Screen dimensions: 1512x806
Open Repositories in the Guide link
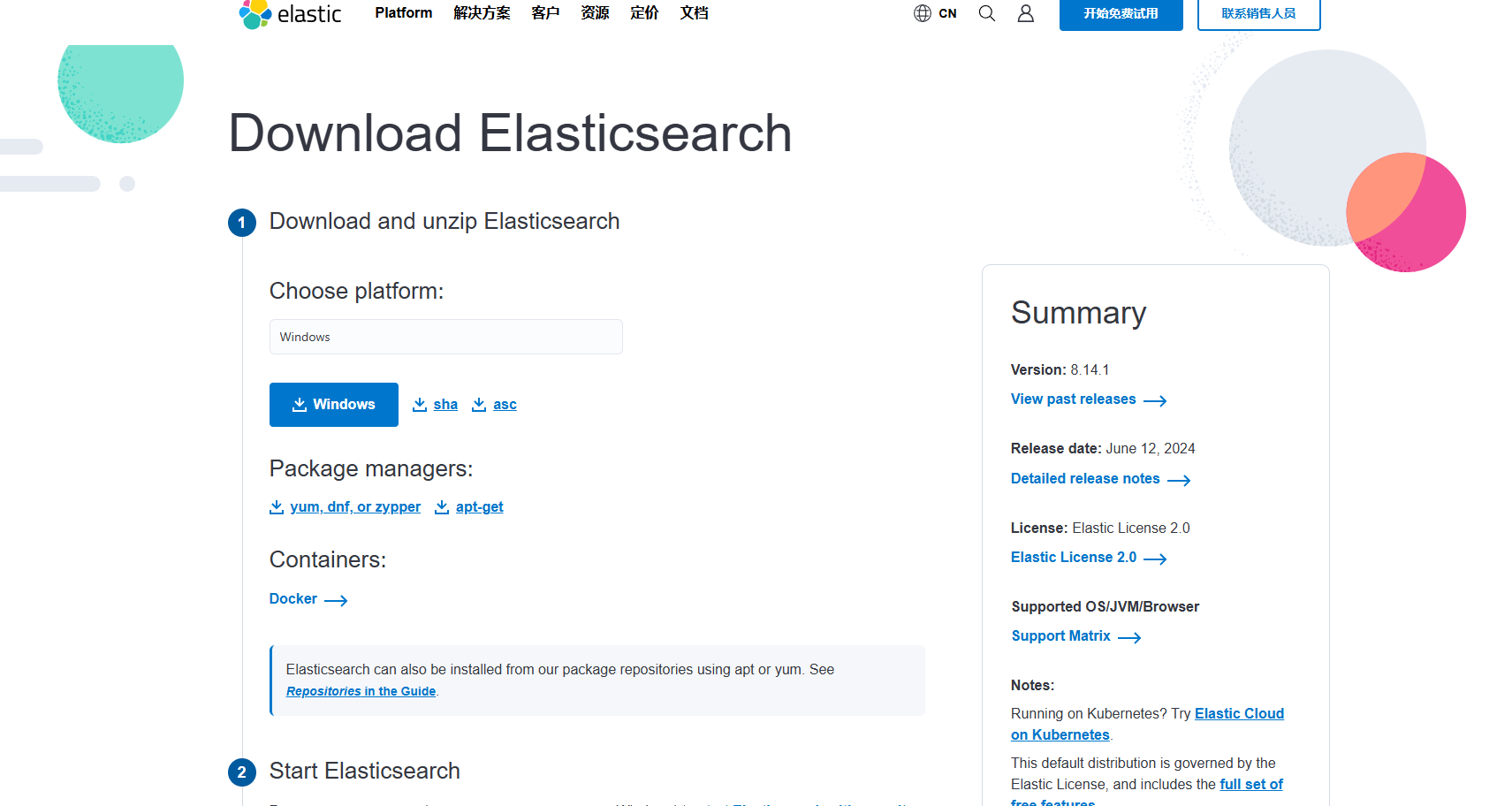(361, 691)
